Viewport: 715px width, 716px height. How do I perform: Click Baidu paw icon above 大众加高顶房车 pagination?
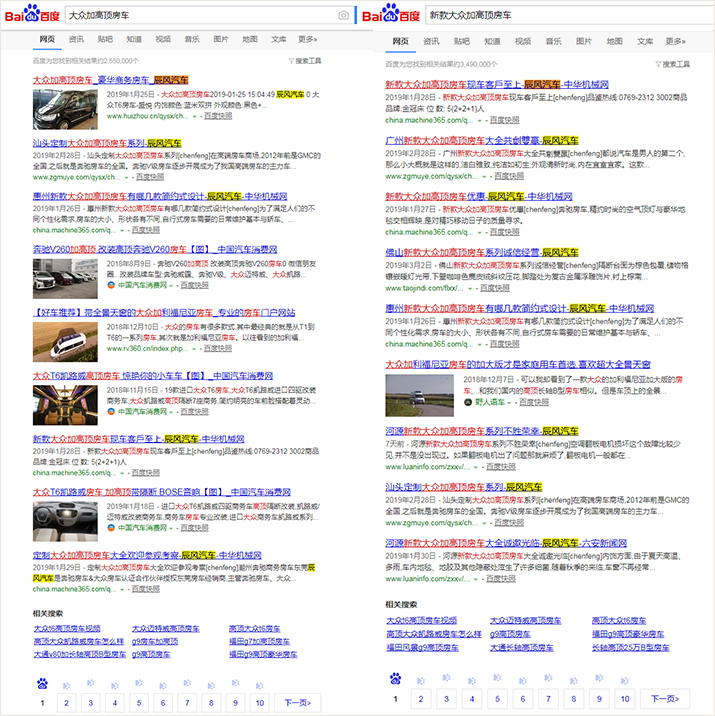pos(42,684)
